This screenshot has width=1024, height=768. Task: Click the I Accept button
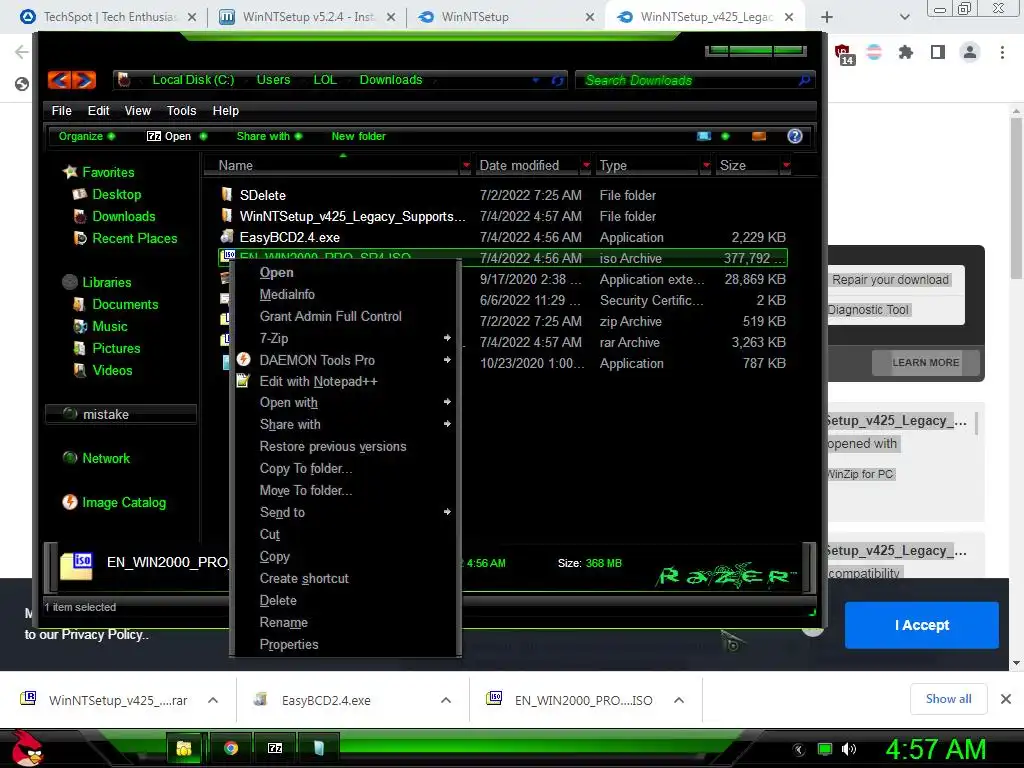(921, 625)
